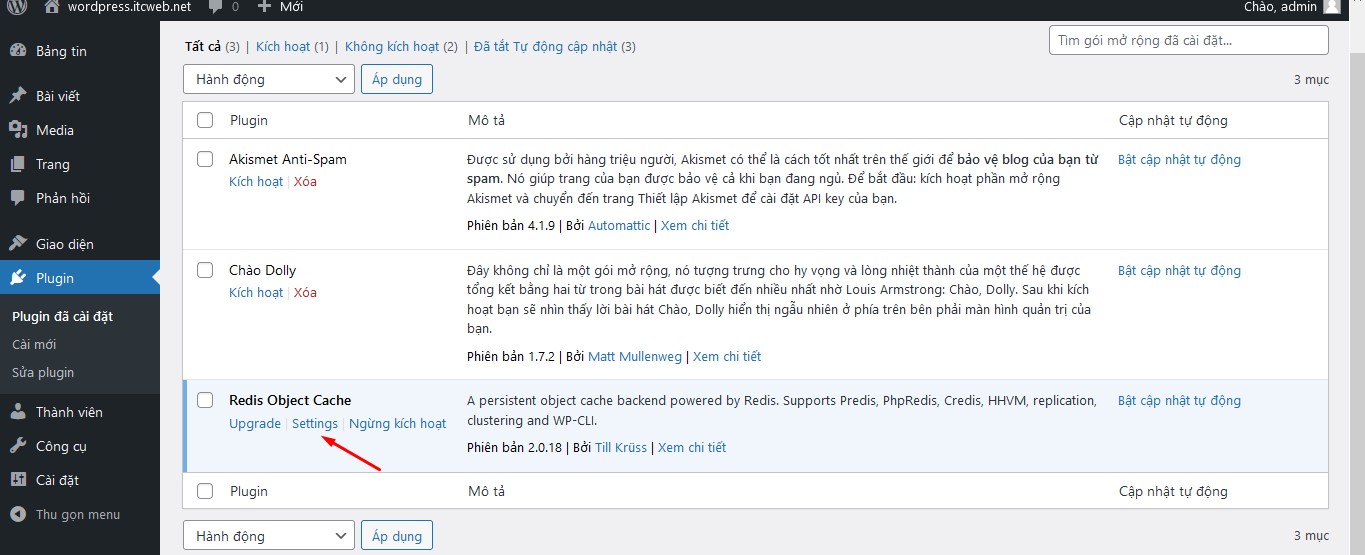Open the top Hành động bulk dropdown

(268, 79)
